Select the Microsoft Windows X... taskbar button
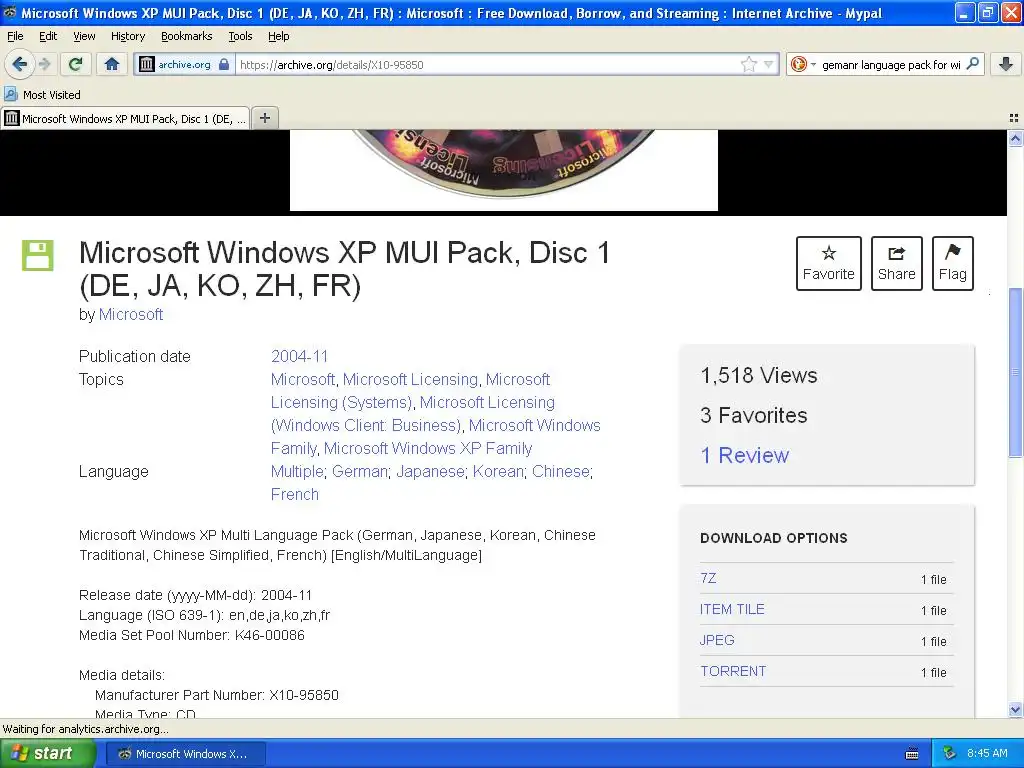Image resolution: width=1024 pixels, height=768 pixels. pyautogui.click(x=185, y=754)
